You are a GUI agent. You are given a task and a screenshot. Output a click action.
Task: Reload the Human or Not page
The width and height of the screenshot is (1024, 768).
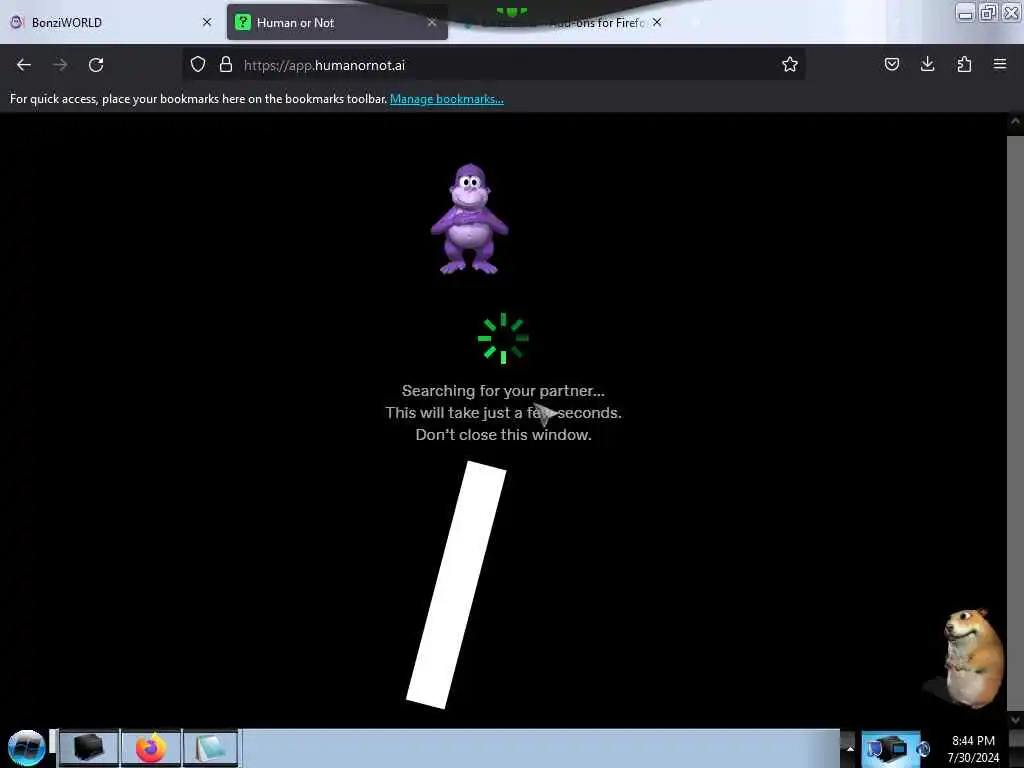96,65
